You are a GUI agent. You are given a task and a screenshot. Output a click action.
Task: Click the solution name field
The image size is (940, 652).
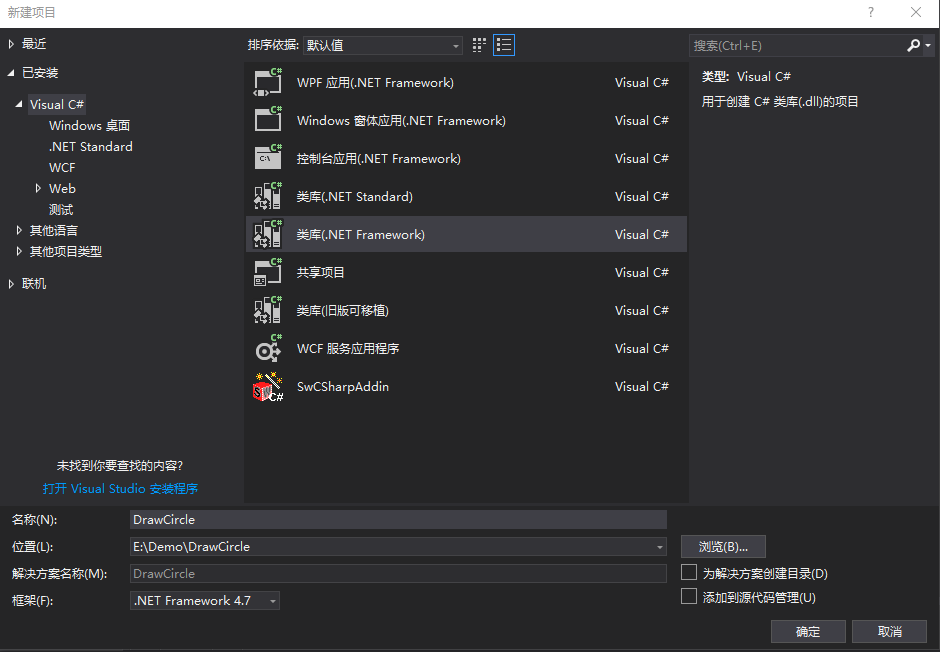[398, 573]
